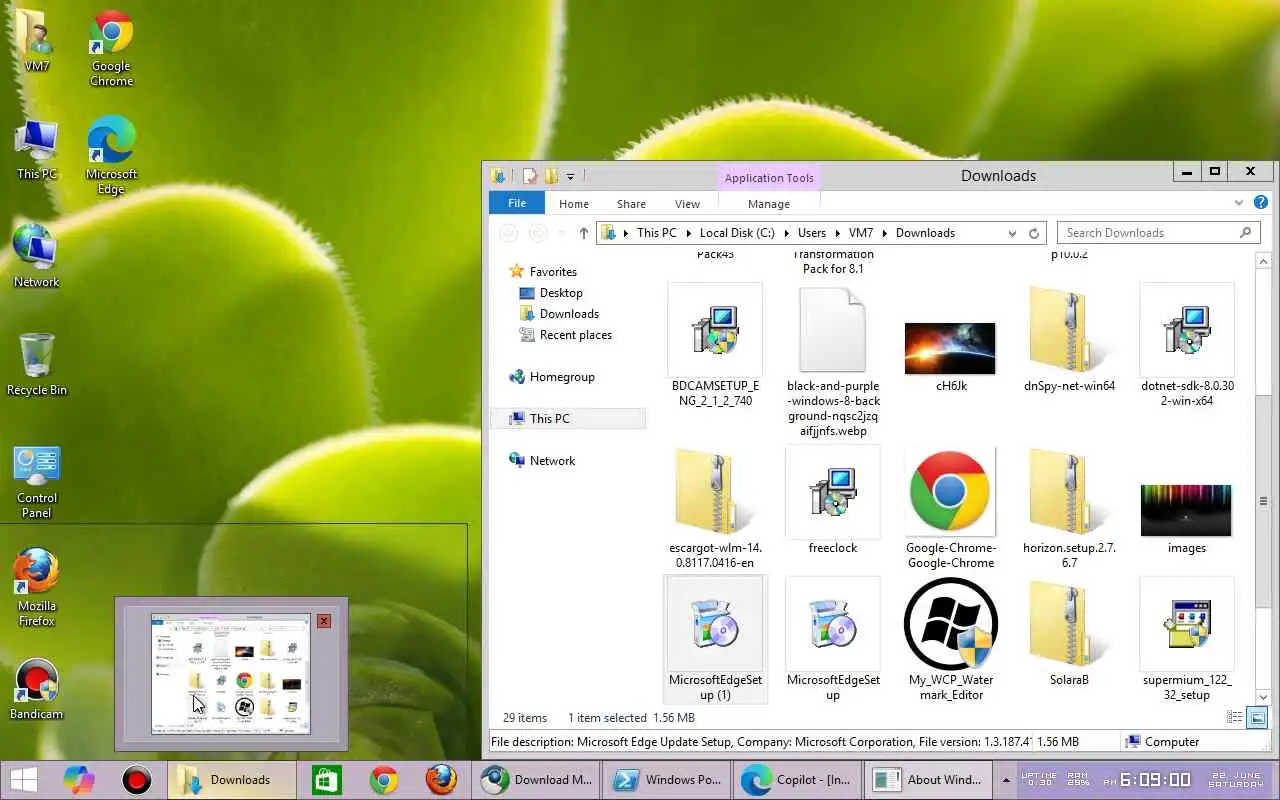Select the freeclock installer file
This screenshot has width=1280, height=800.
(833, 500)
